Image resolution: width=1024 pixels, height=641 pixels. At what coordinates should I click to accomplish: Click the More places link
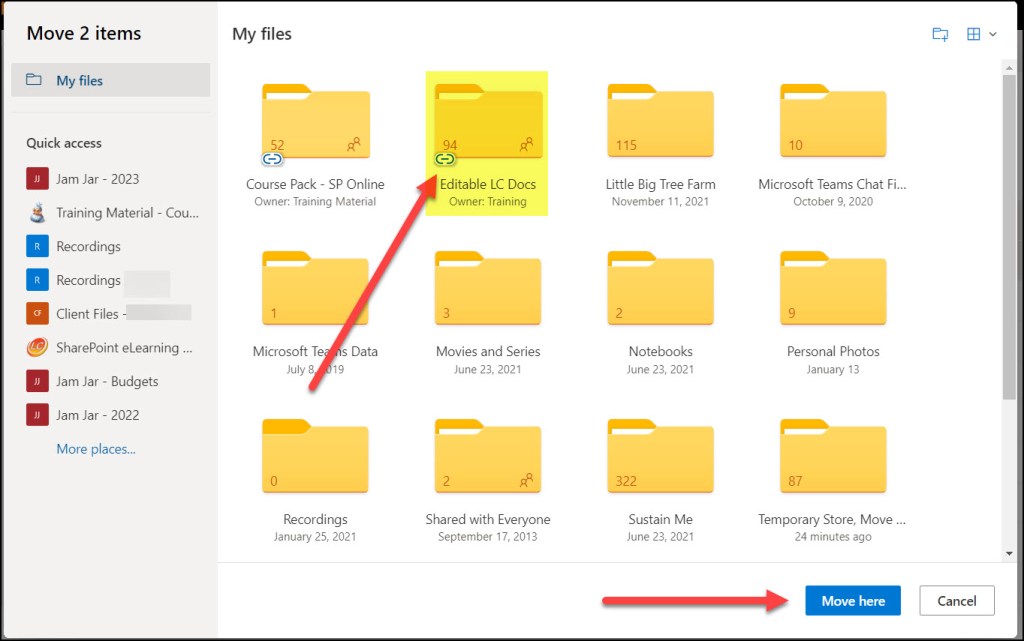click(96, 449)
